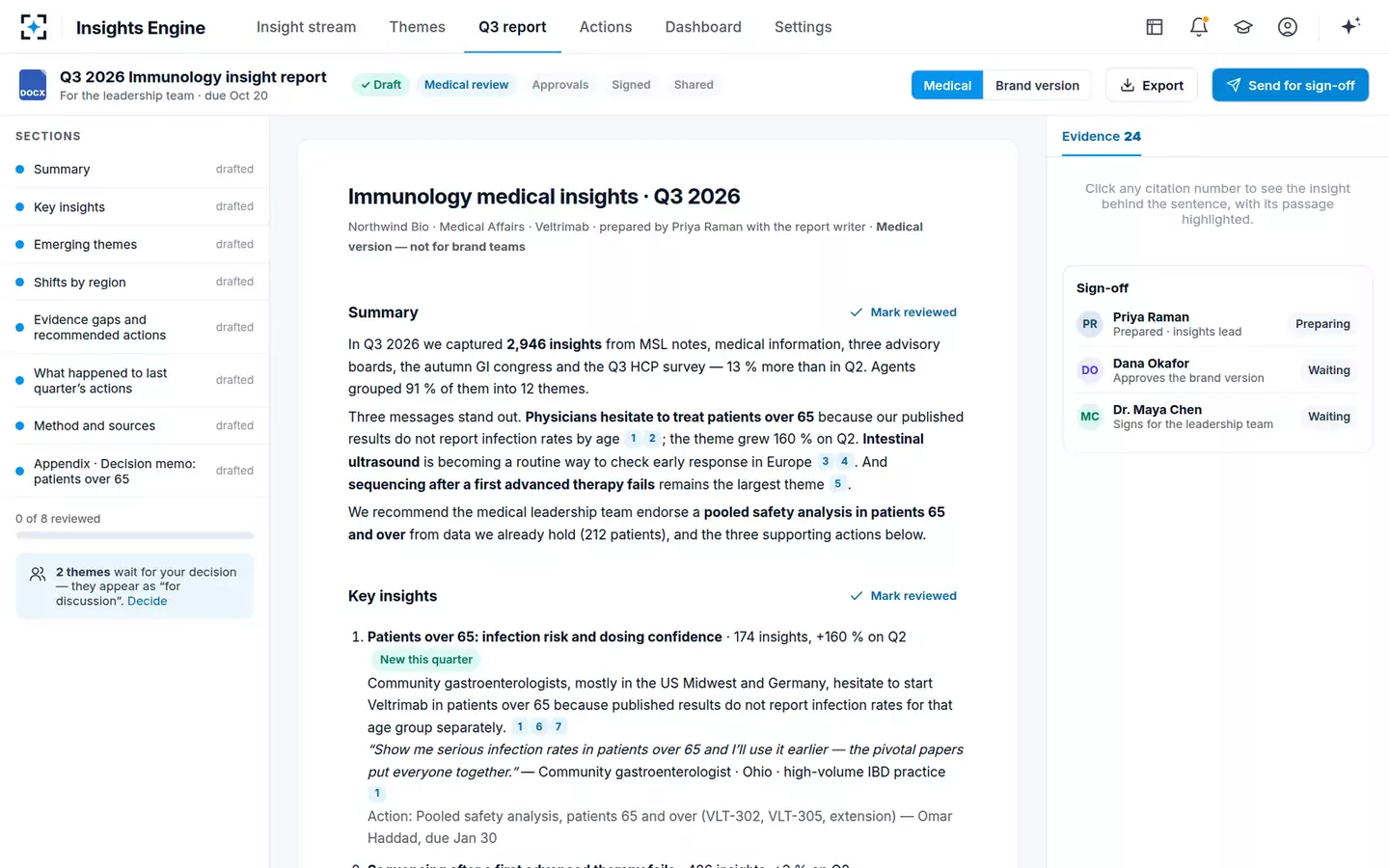Click Dr. Maya Chen's MC avatar
This screenshot has height=868, width=1389.
click(1090, 417)
